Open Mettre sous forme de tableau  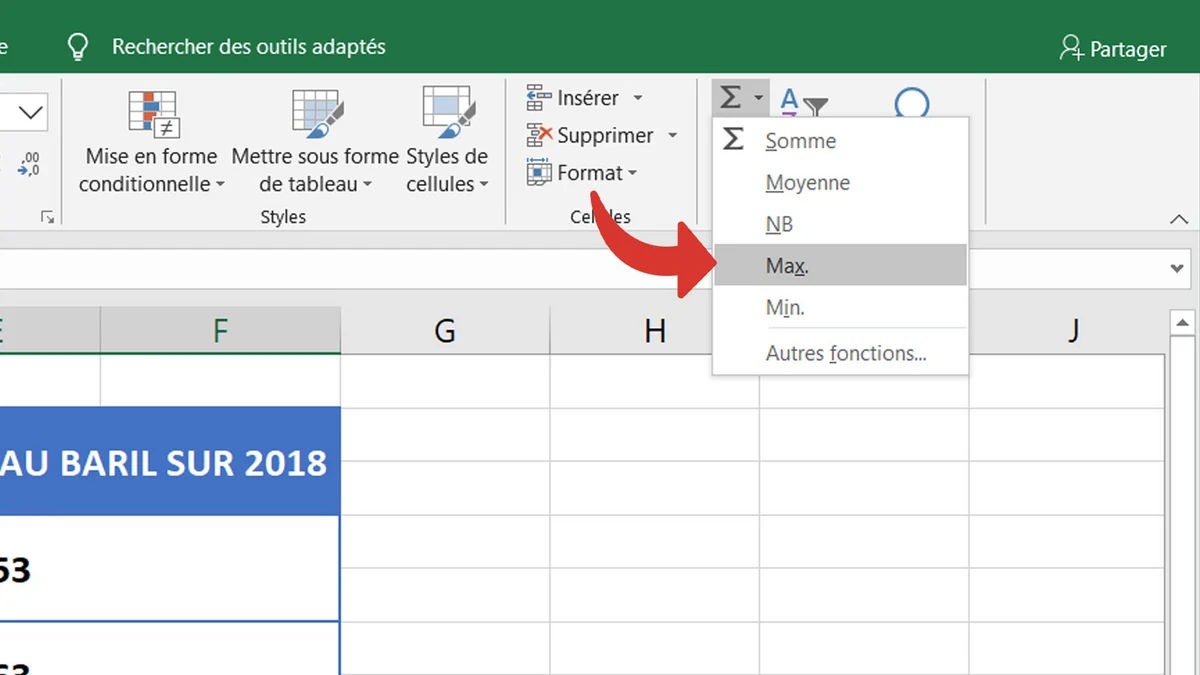click(315, 114)
